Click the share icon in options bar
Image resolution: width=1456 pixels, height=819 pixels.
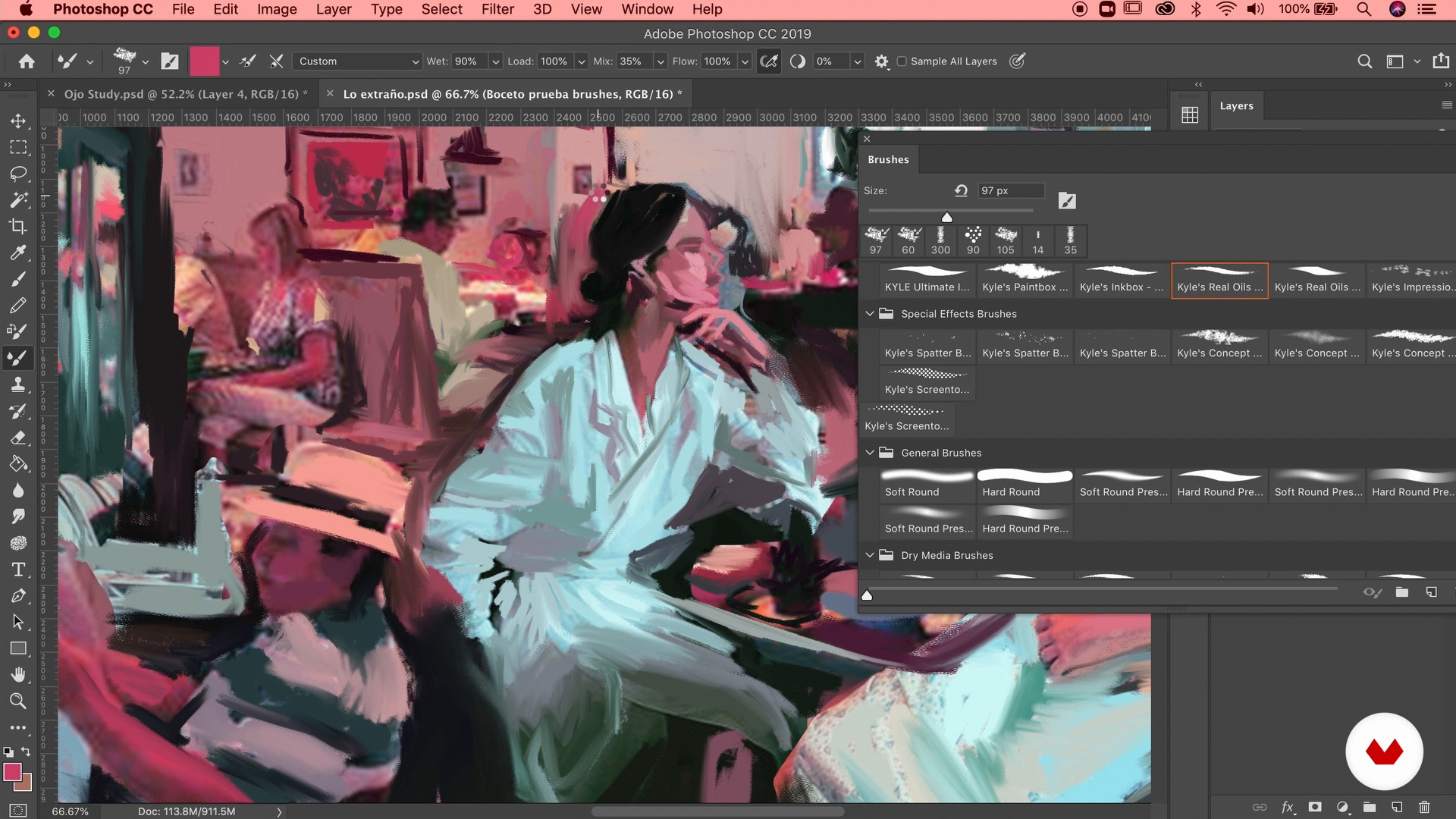[x=1441, y=61]
